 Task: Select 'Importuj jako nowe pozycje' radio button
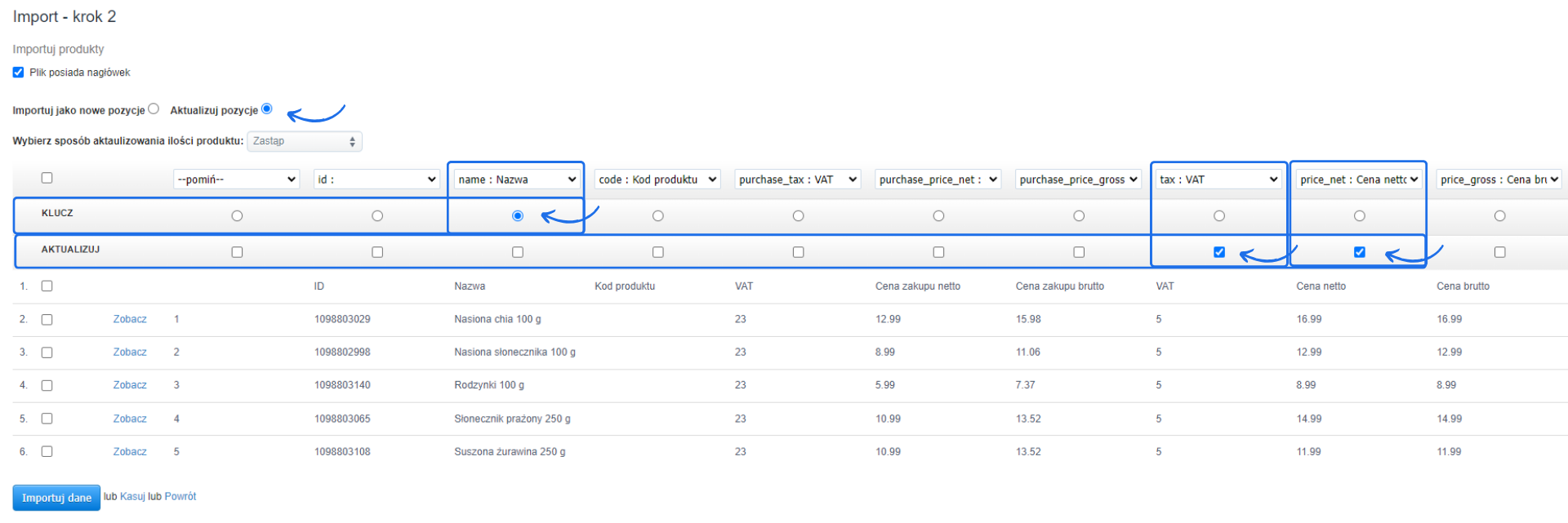pos(154,109)
